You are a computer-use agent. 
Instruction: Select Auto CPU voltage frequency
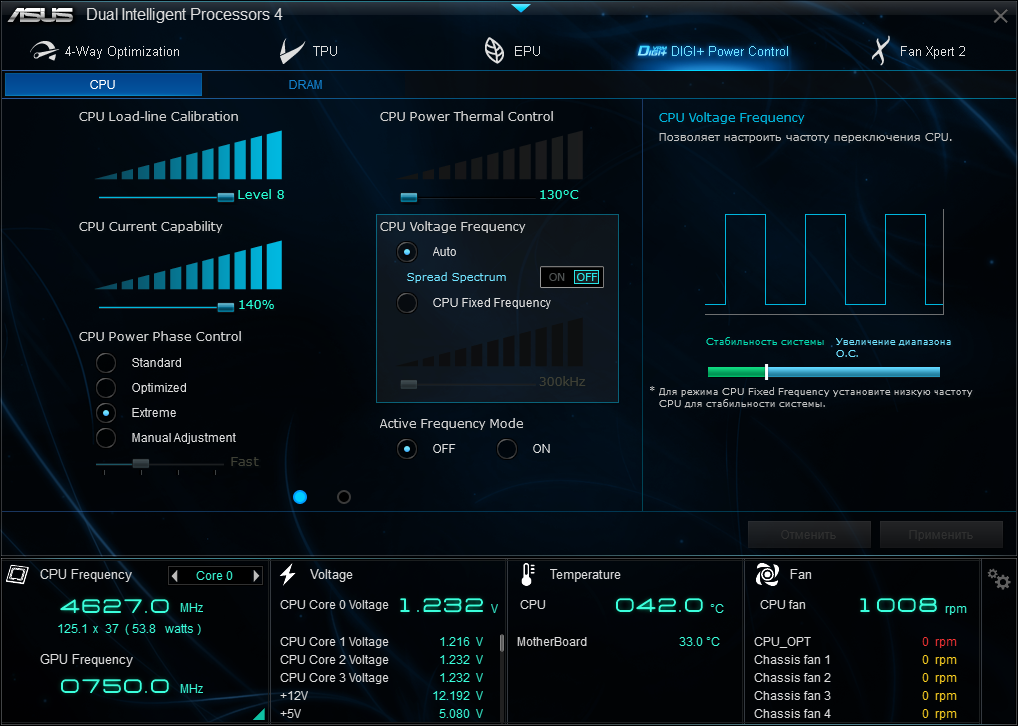(407, 251)
